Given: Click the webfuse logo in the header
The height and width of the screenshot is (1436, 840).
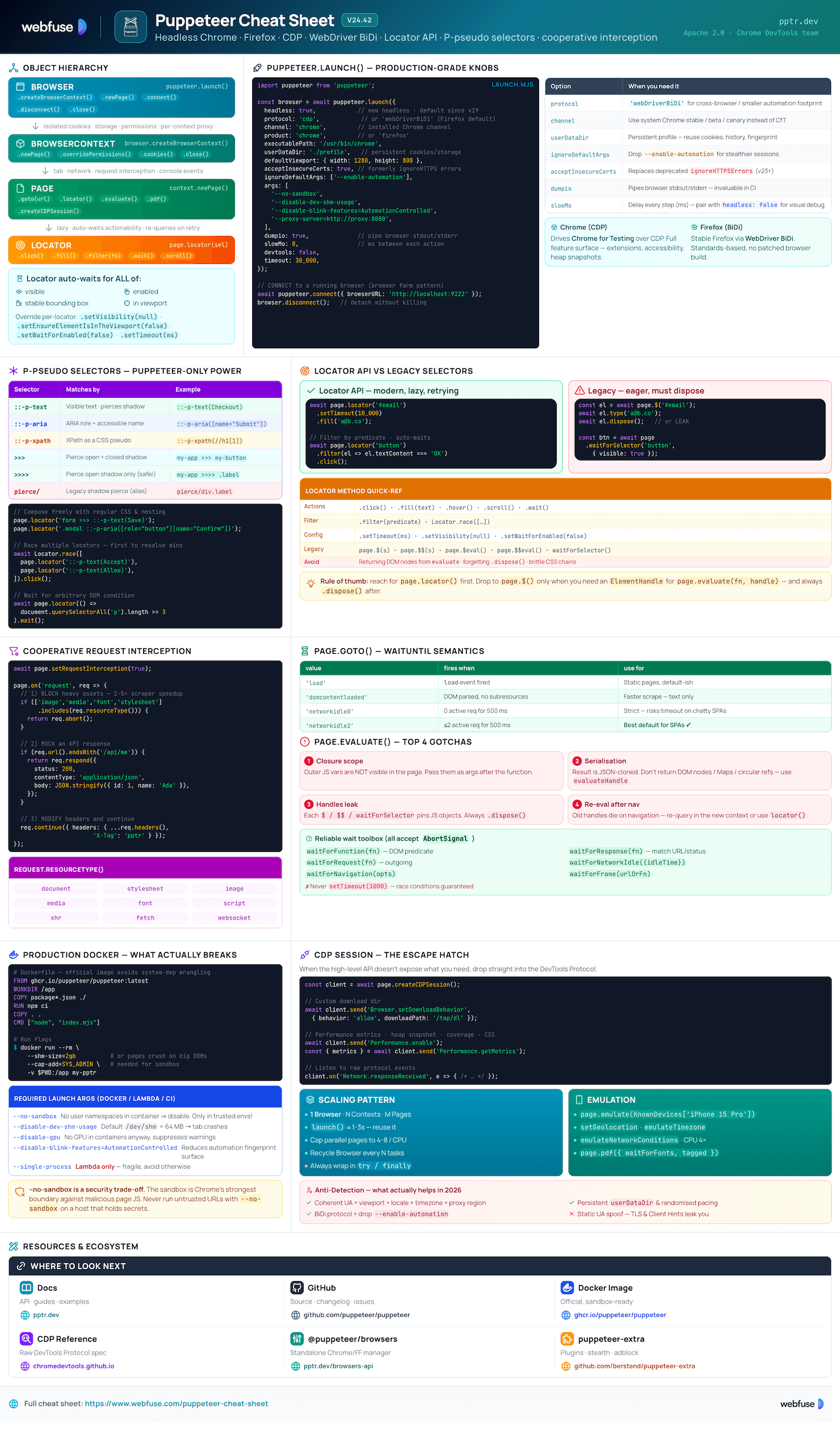Looking at the screenshot, I should click(53, 27).
